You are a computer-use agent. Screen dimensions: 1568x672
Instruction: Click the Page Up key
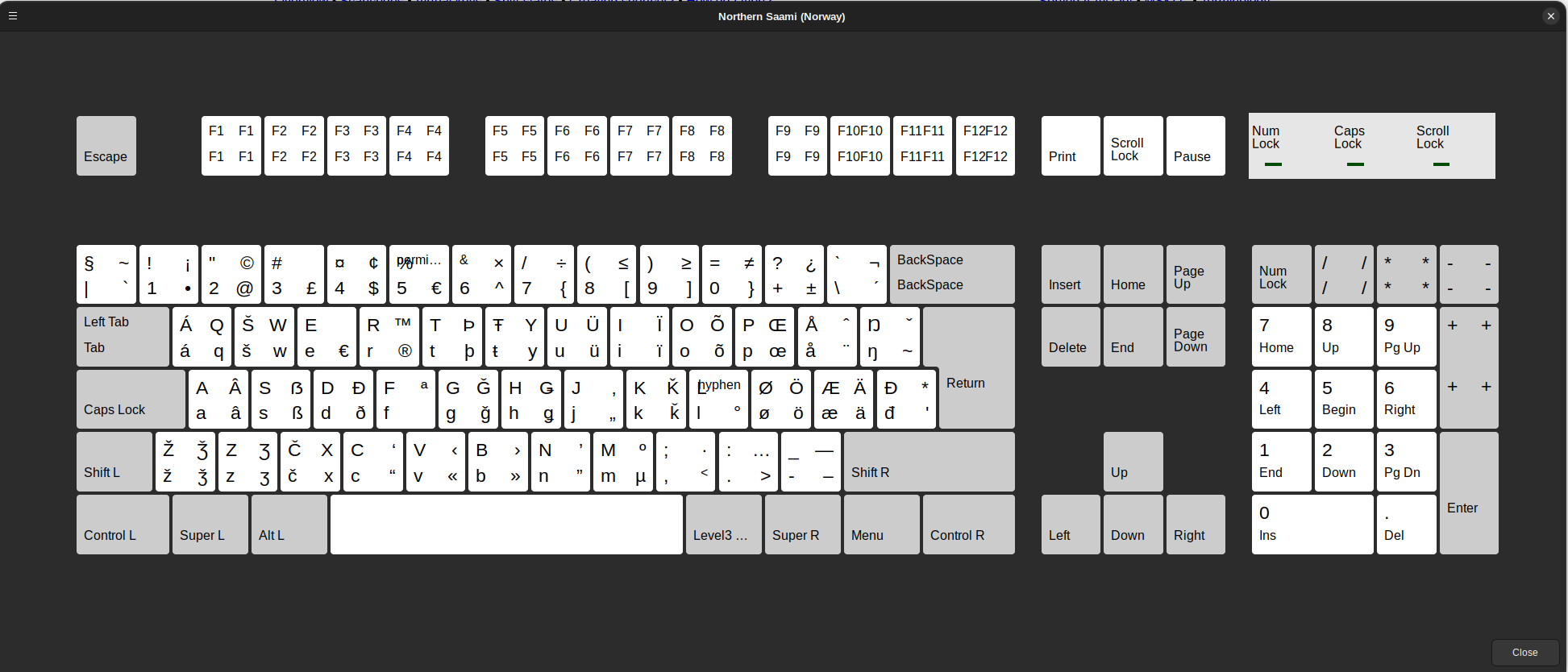pos(1196,274)
